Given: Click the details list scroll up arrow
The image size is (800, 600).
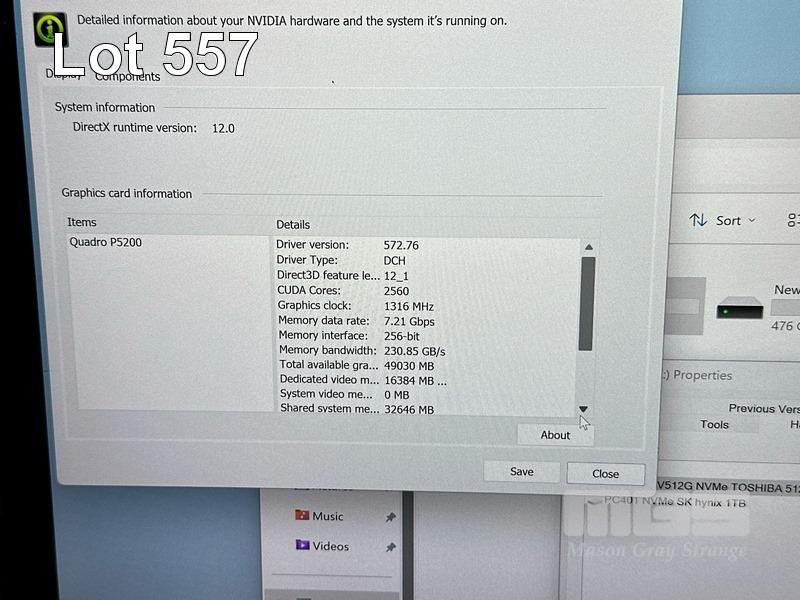Looking at the screenshot, I should point(588,247).
